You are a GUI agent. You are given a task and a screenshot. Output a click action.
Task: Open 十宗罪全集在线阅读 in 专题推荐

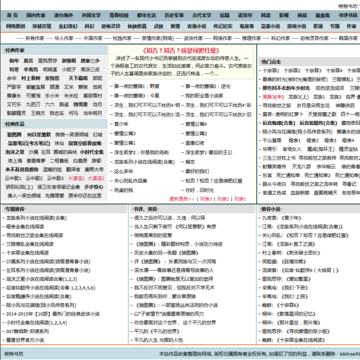tap(27, 253)
